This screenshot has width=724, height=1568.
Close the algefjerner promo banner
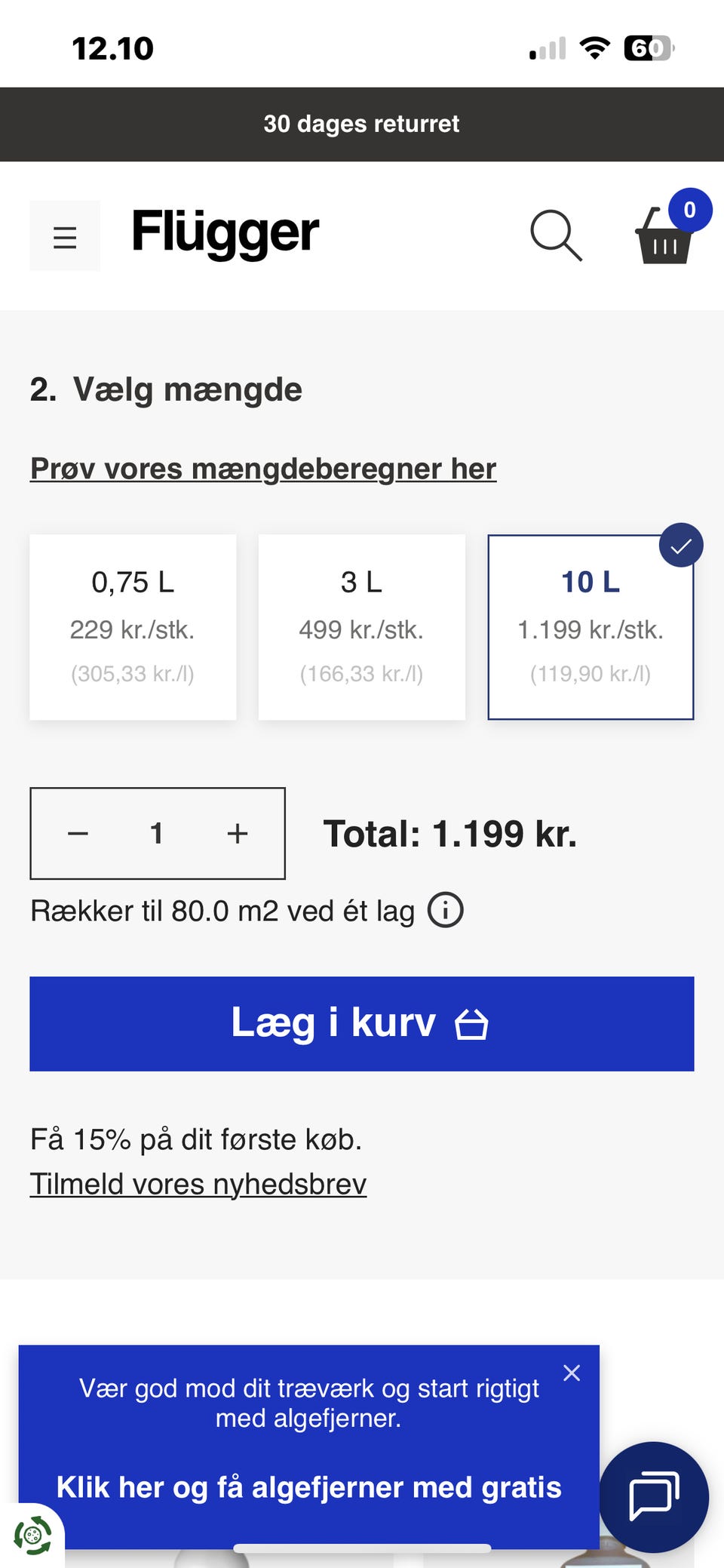click(572, 1373)
